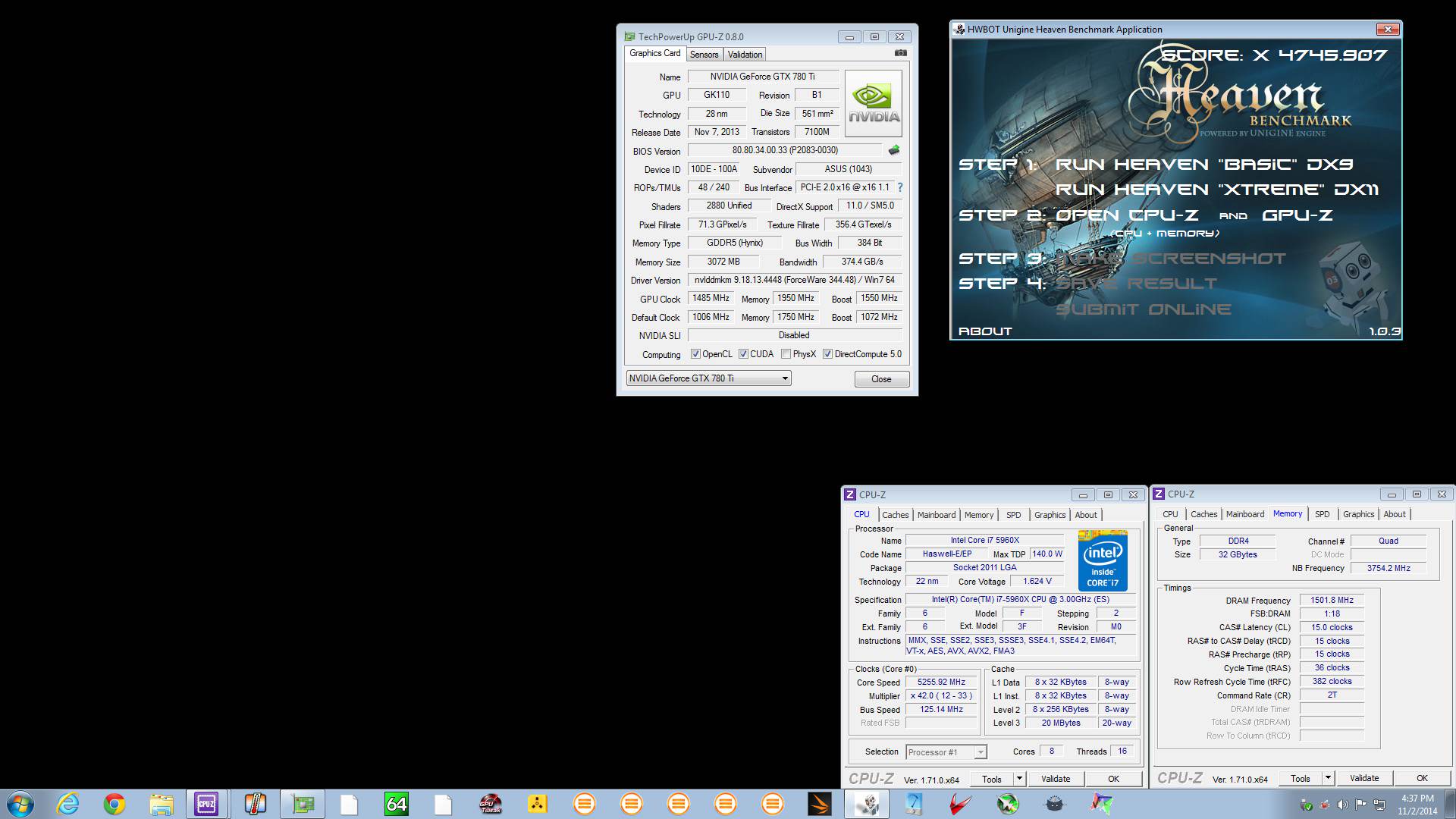Image resolution: width=1456 pixels, height=819 pixels.
Task: Open the green 64 taskbar icon
Action: 397,804
